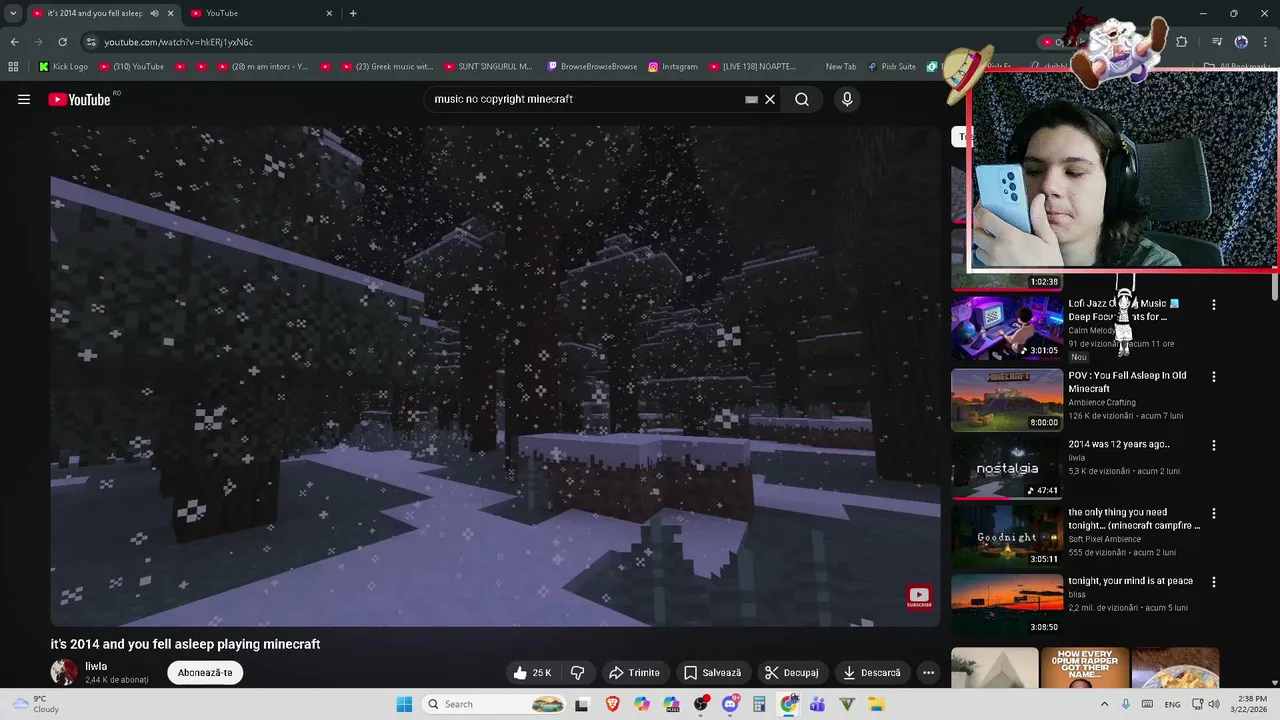Submit search with magnifier icon
Viewport: 1280px width, 720px height.
802,99
